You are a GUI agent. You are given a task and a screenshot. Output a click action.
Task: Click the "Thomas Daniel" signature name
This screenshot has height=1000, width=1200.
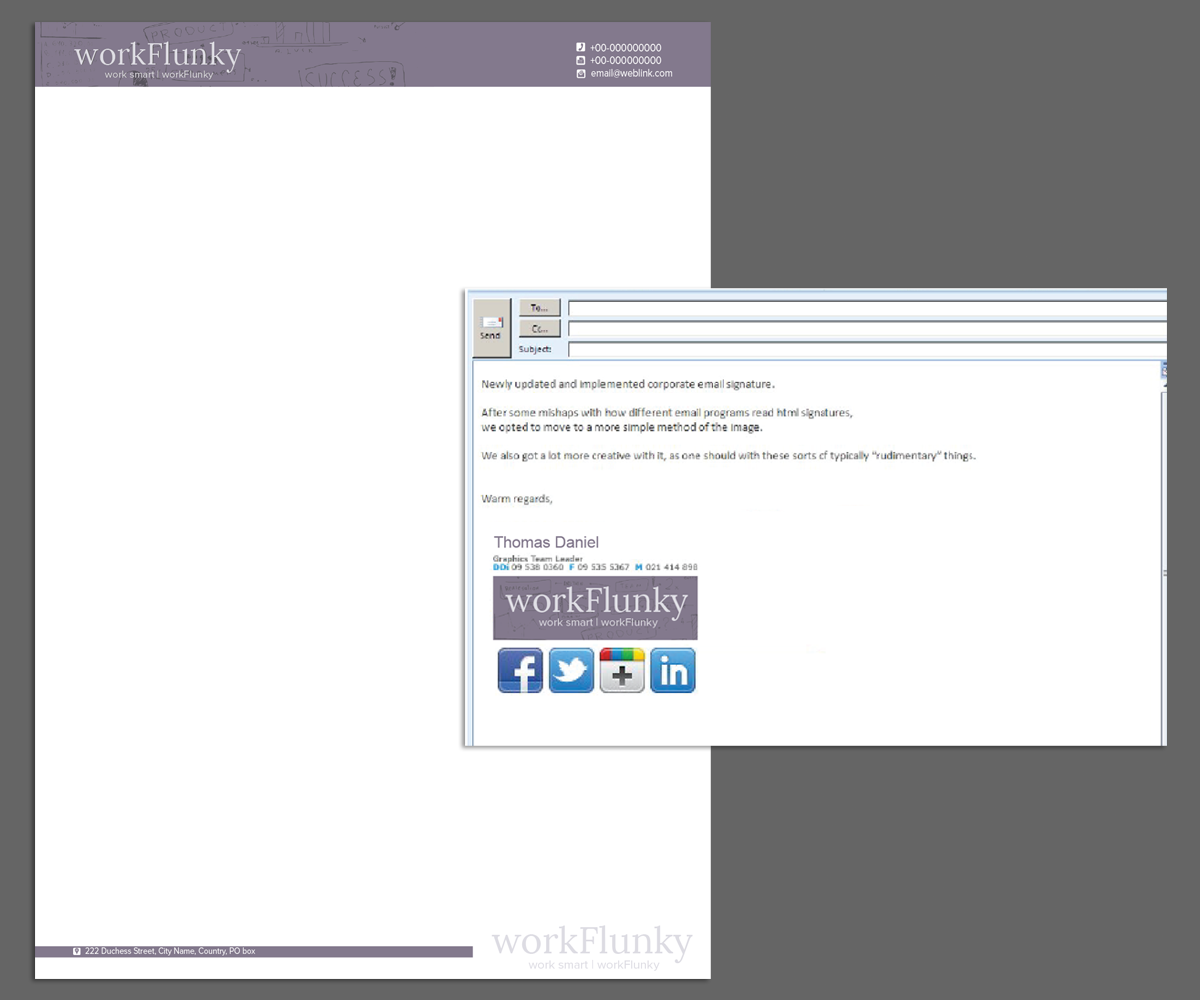tap(546, 542)
